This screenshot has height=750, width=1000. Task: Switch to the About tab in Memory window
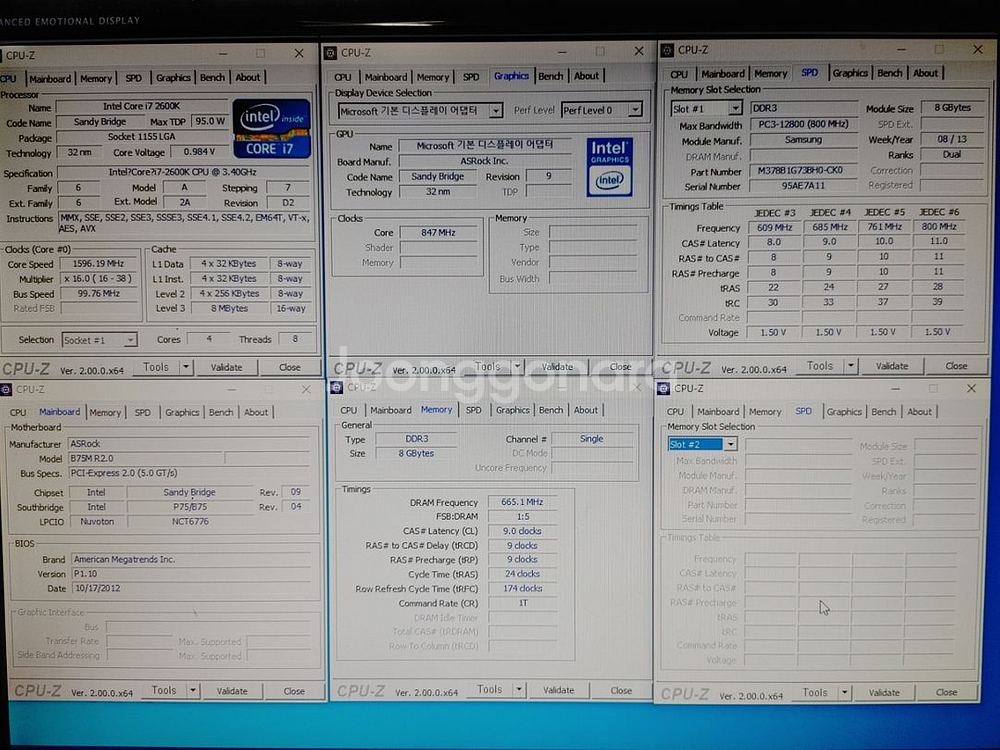tap(586, 410)
